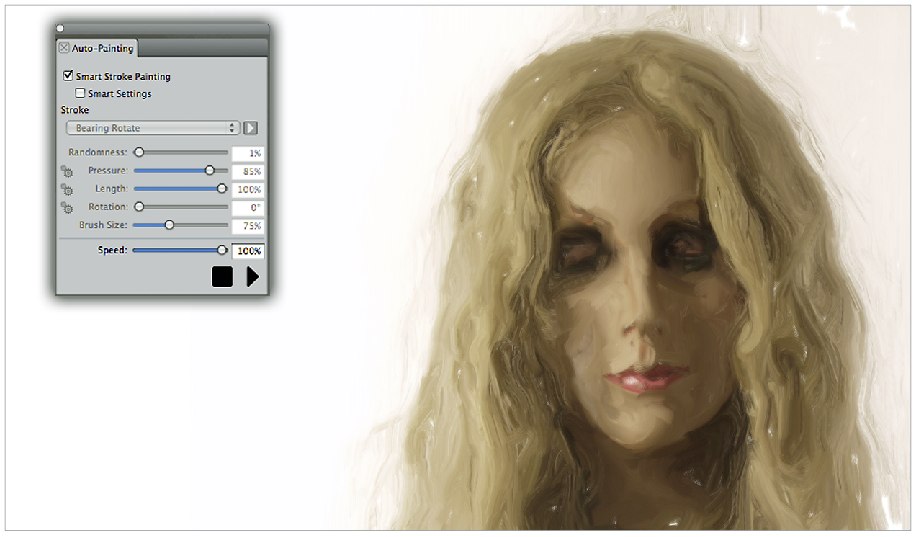Click the Brush Size slider handle

[169, 224]
